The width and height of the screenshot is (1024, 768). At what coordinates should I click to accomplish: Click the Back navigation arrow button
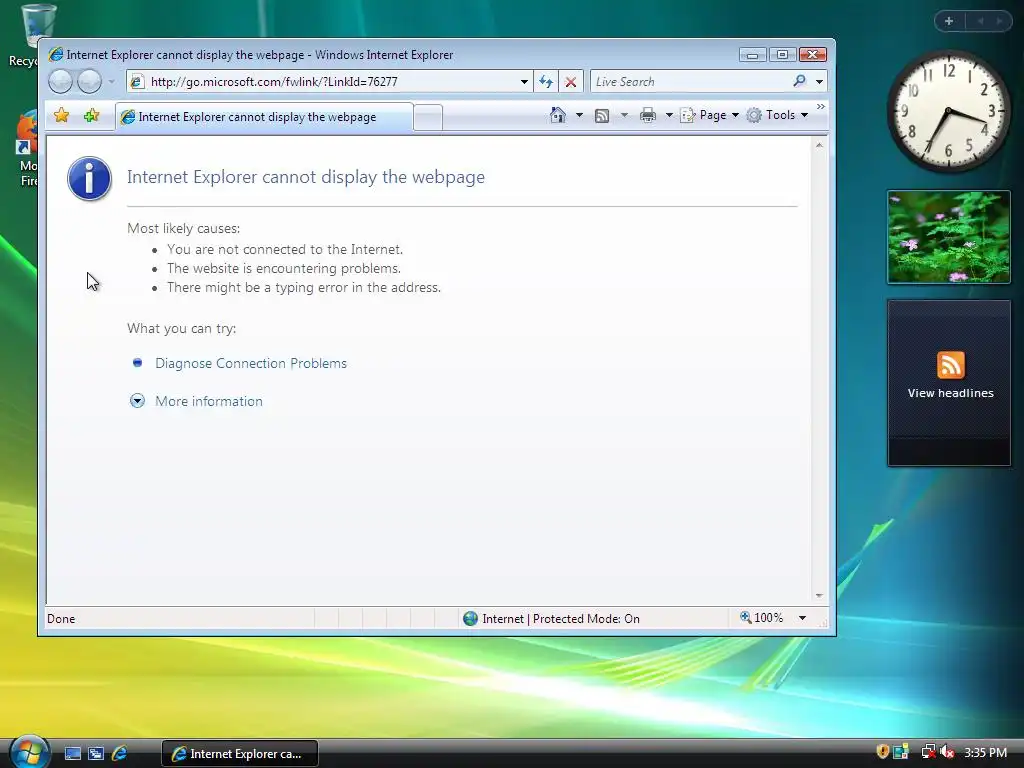(60, 82)
